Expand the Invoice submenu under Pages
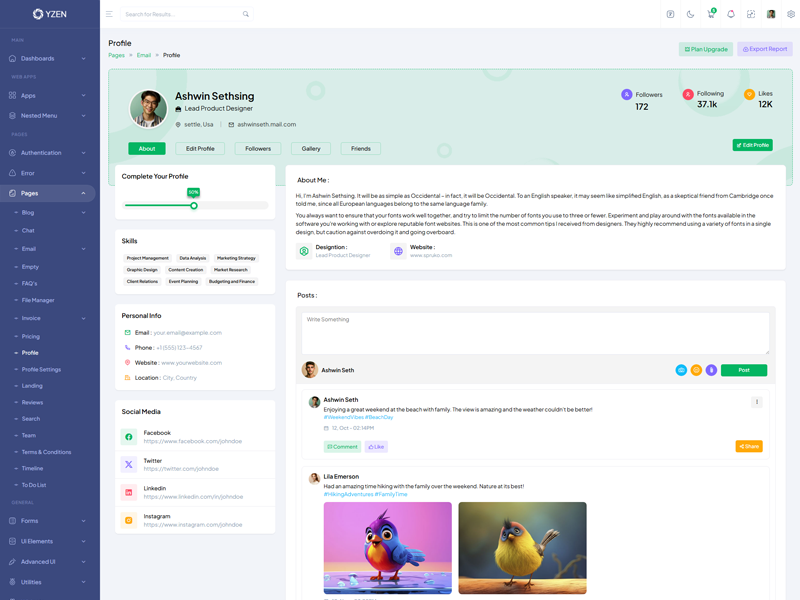 coord(50,318)
